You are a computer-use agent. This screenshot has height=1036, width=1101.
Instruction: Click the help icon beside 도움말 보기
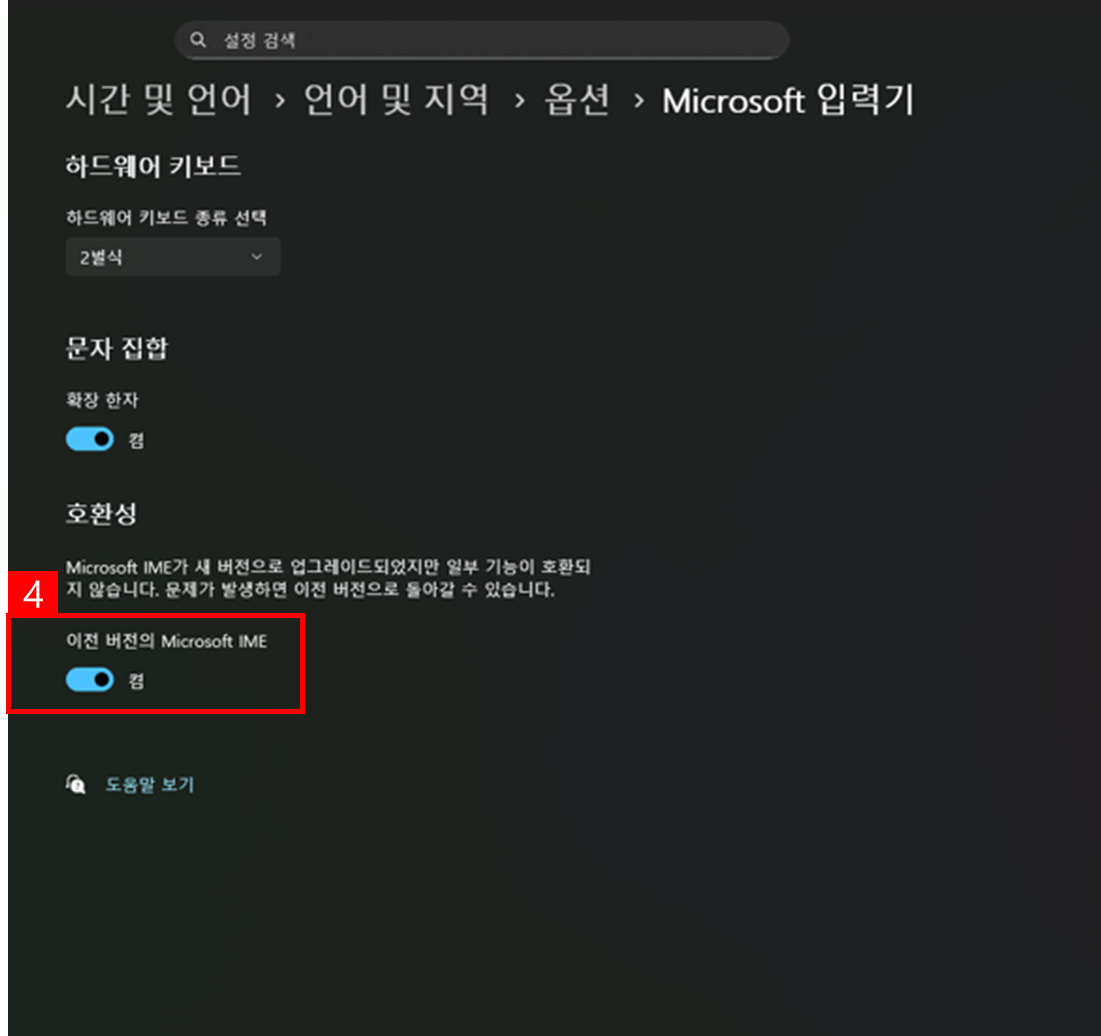[x=76, y=784]
